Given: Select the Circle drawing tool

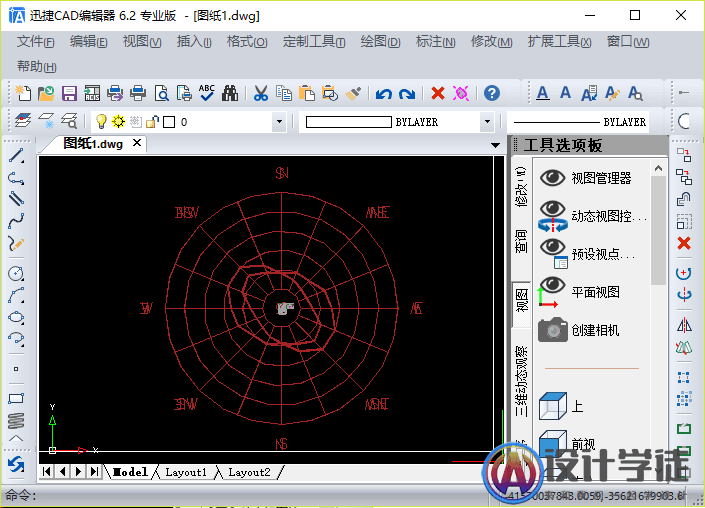Looking at the screenshot, I should point(16,273).
